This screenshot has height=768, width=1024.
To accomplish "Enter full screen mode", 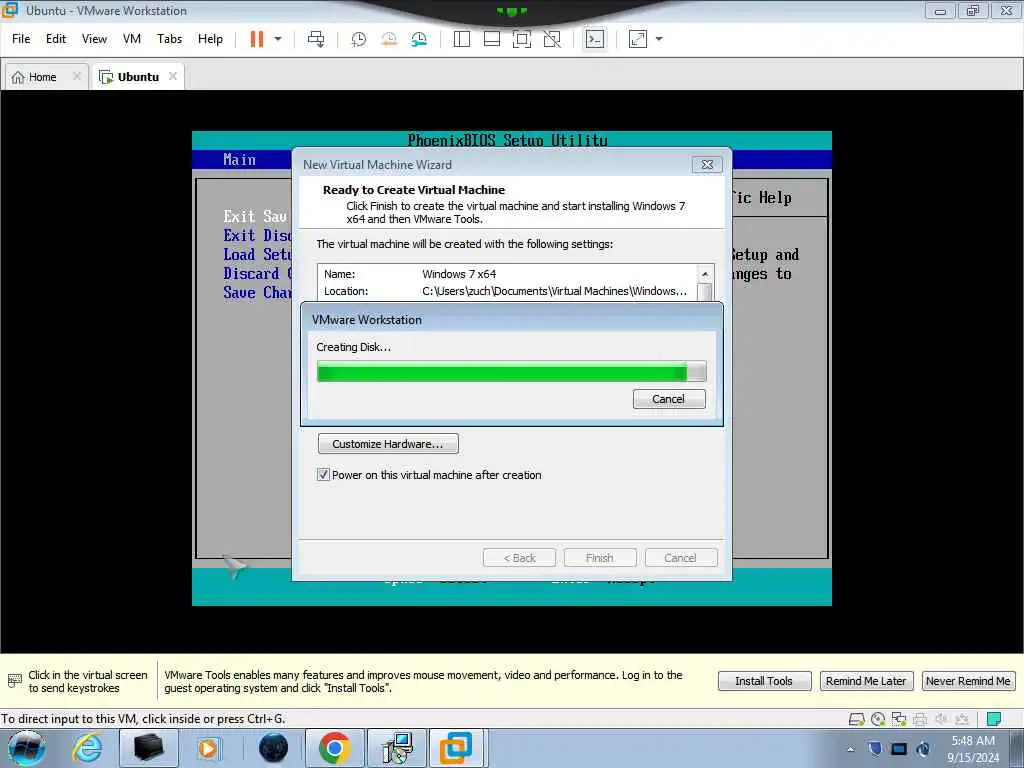I will tap(522, 39).
